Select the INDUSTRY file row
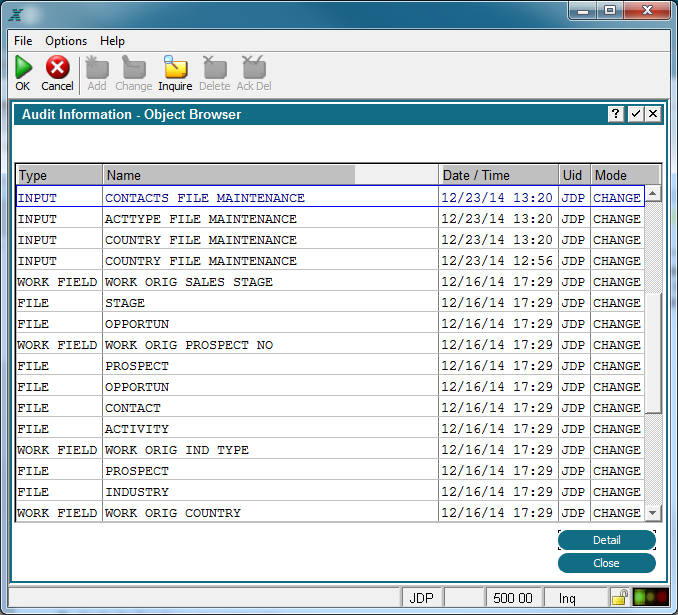 [330, 492]
